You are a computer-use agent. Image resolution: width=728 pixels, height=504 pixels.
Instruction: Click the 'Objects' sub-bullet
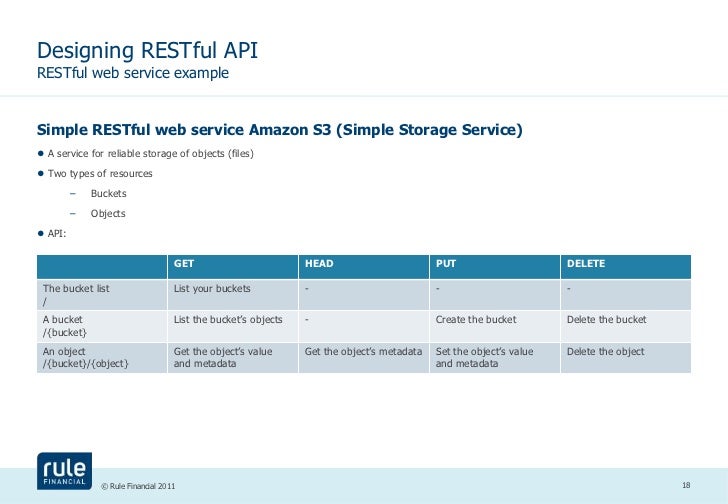pos(108,213)
